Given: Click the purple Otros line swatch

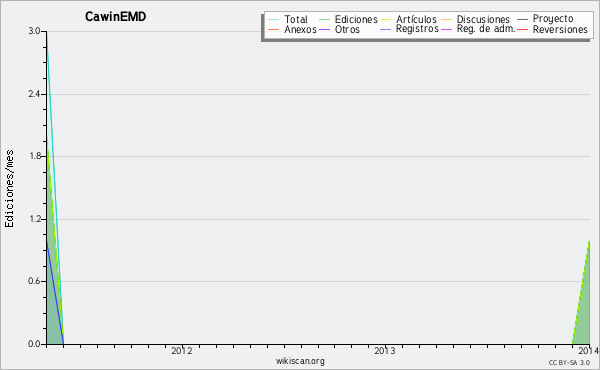Looking at the screenshot, I should [324, 29].
